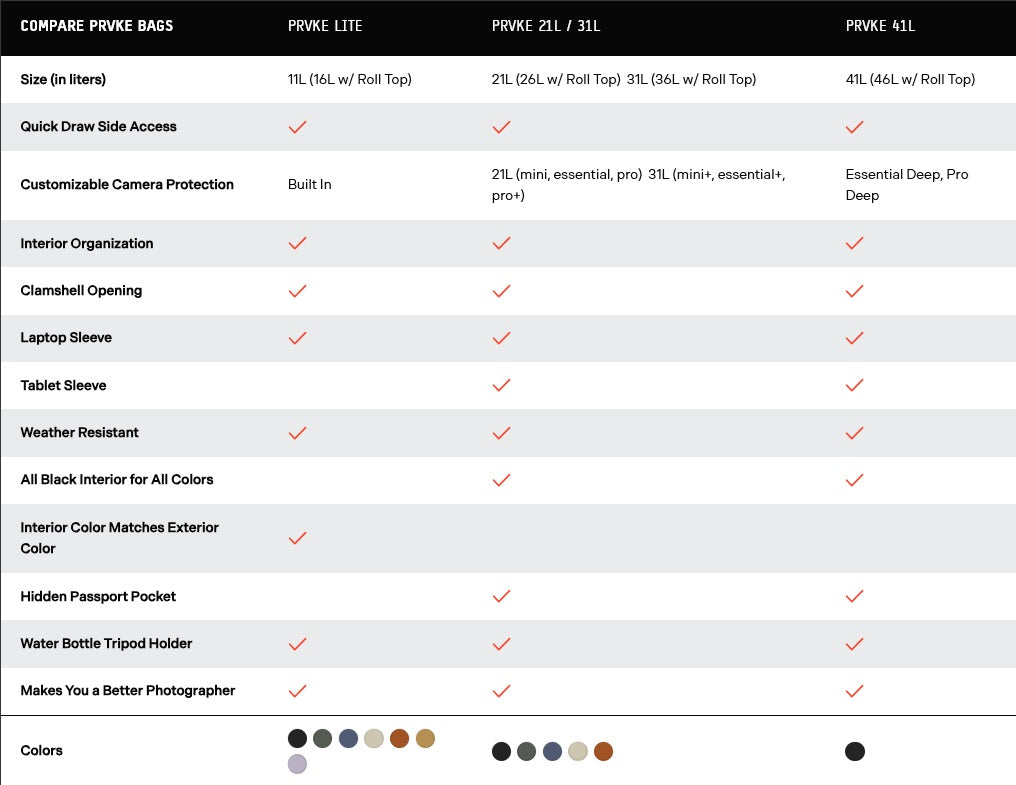Screen dimensions: 1016x785
Task: Click the Interior Color Matches Exterior Color checkmark
Action: (x=297, y=538)
